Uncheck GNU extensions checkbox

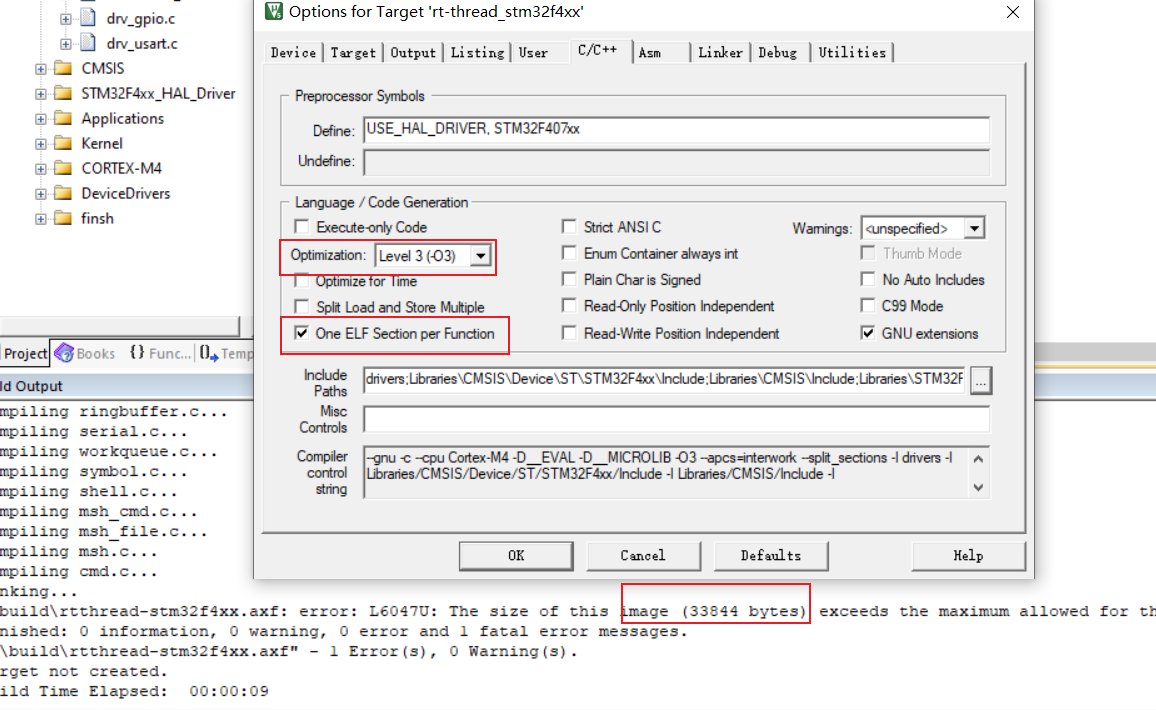(x=868, y=333)
